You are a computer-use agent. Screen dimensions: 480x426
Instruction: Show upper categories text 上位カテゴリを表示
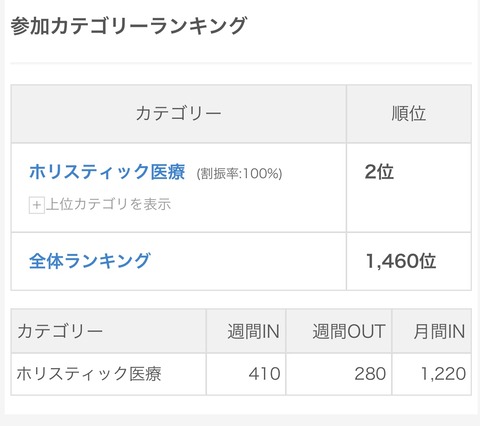pos(109,204)
